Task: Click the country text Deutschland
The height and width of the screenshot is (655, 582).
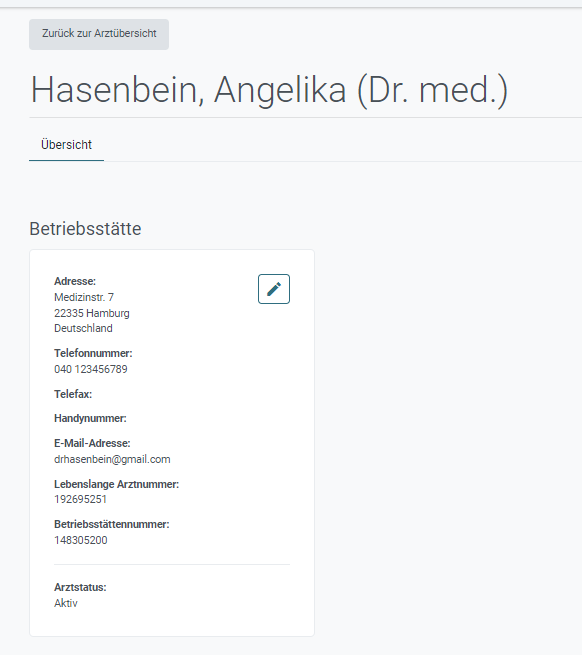Action: tap(83, 328)
